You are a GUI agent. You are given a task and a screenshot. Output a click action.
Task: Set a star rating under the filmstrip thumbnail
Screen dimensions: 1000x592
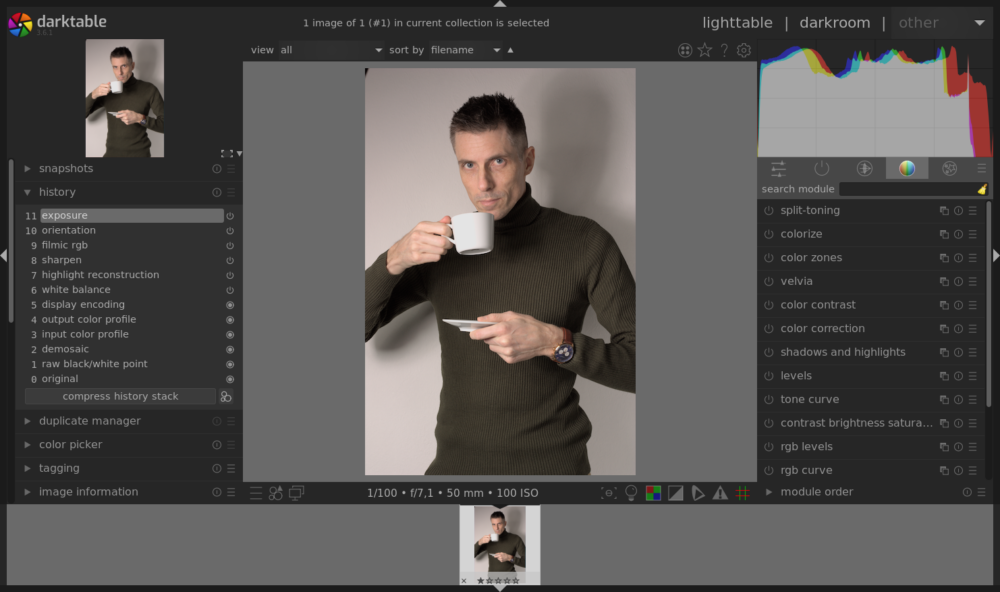(500, 580)
